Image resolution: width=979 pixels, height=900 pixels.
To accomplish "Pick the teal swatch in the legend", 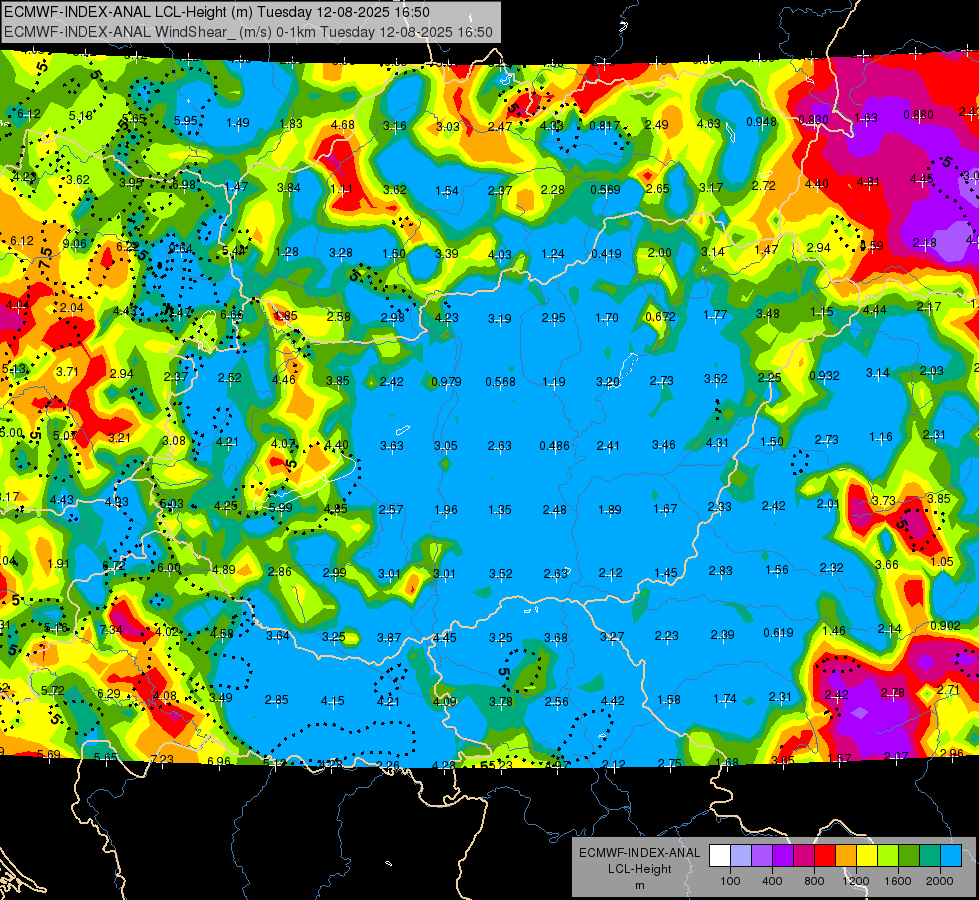I will tap(930, 856).
